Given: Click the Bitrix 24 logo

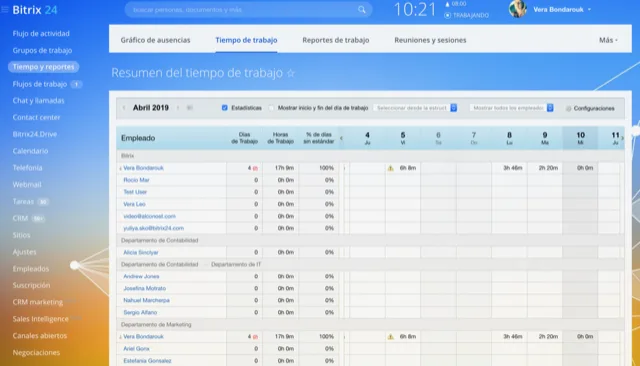Looking at the screenshot, I should click(35, 9).
